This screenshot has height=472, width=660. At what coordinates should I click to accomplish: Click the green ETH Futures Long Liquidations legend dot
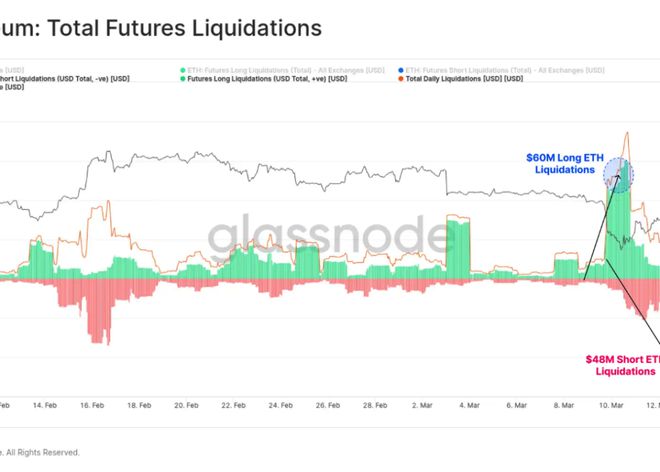point(183,69)
